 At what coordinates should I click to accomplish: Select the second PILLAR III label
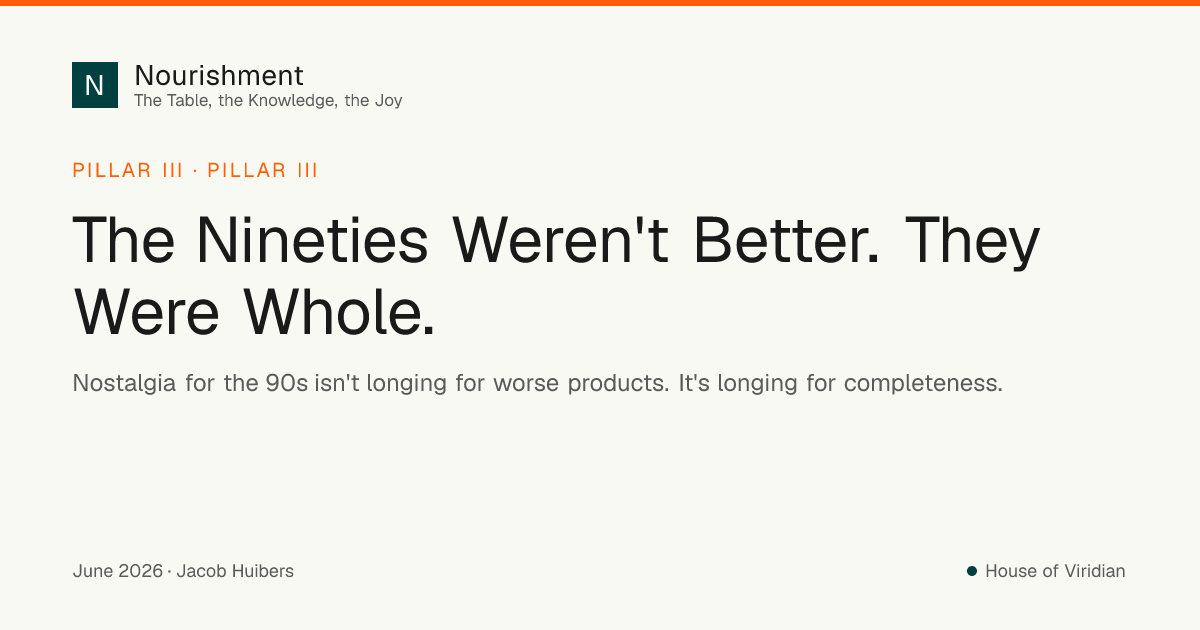click(x=263, y=170)
